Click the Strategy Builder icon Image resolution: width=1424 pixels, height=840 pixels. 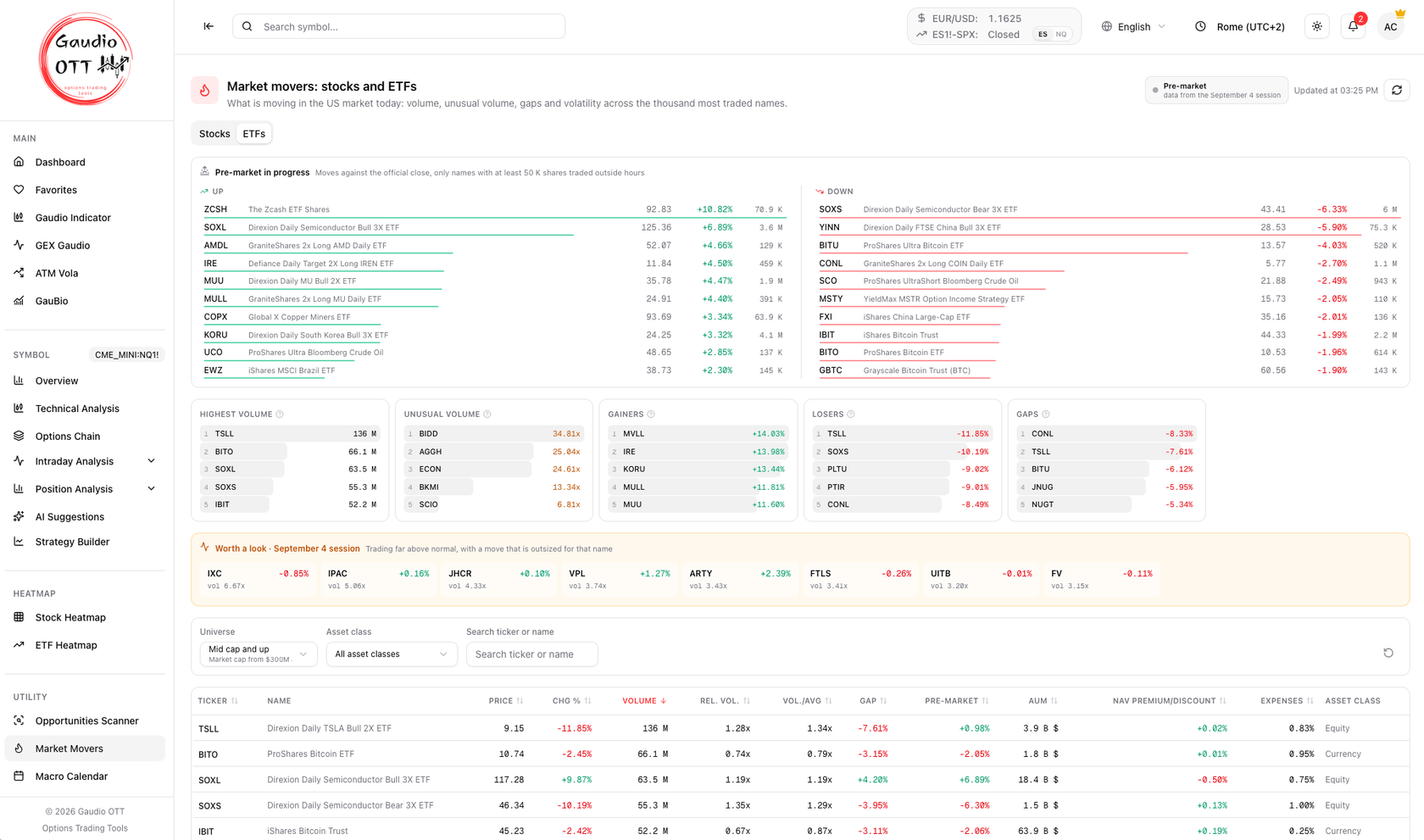tap(19, 542)
